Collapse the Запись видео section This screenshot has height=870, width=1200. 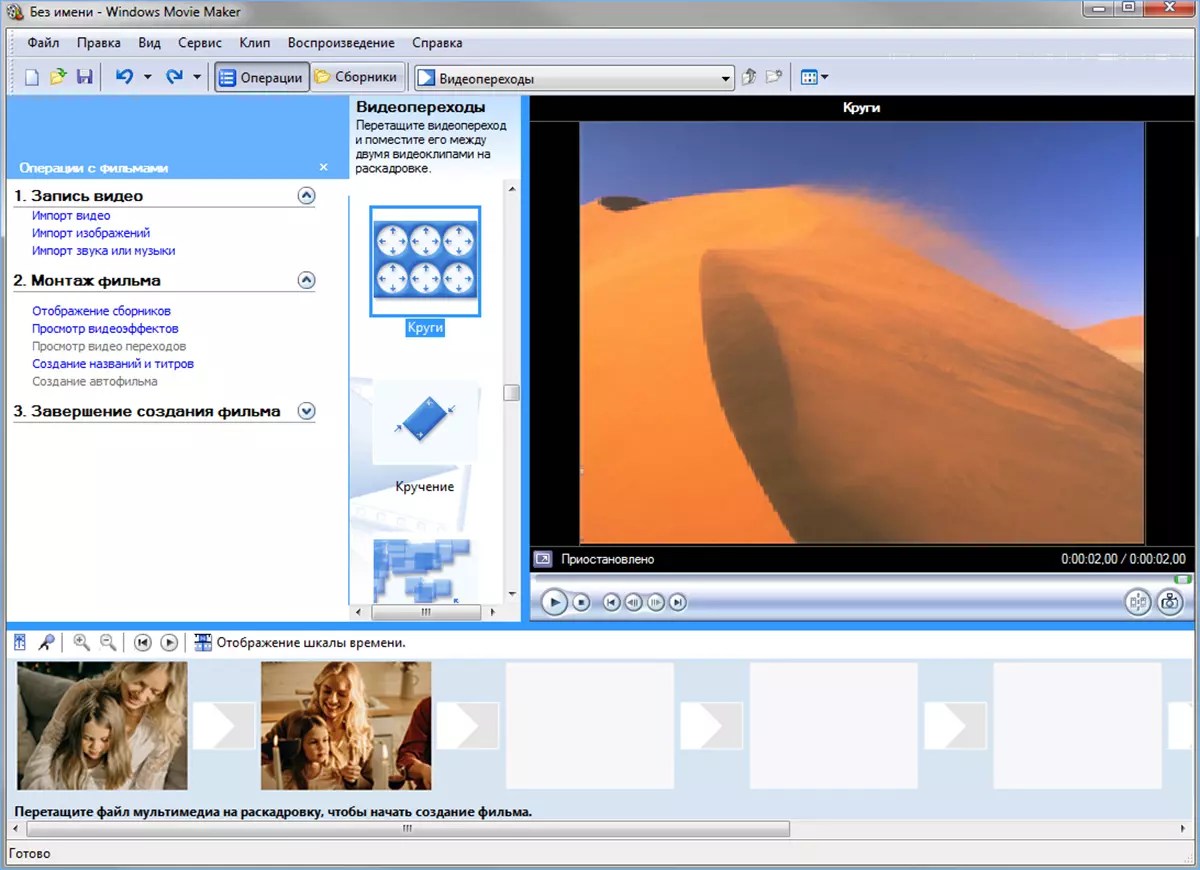306,196
